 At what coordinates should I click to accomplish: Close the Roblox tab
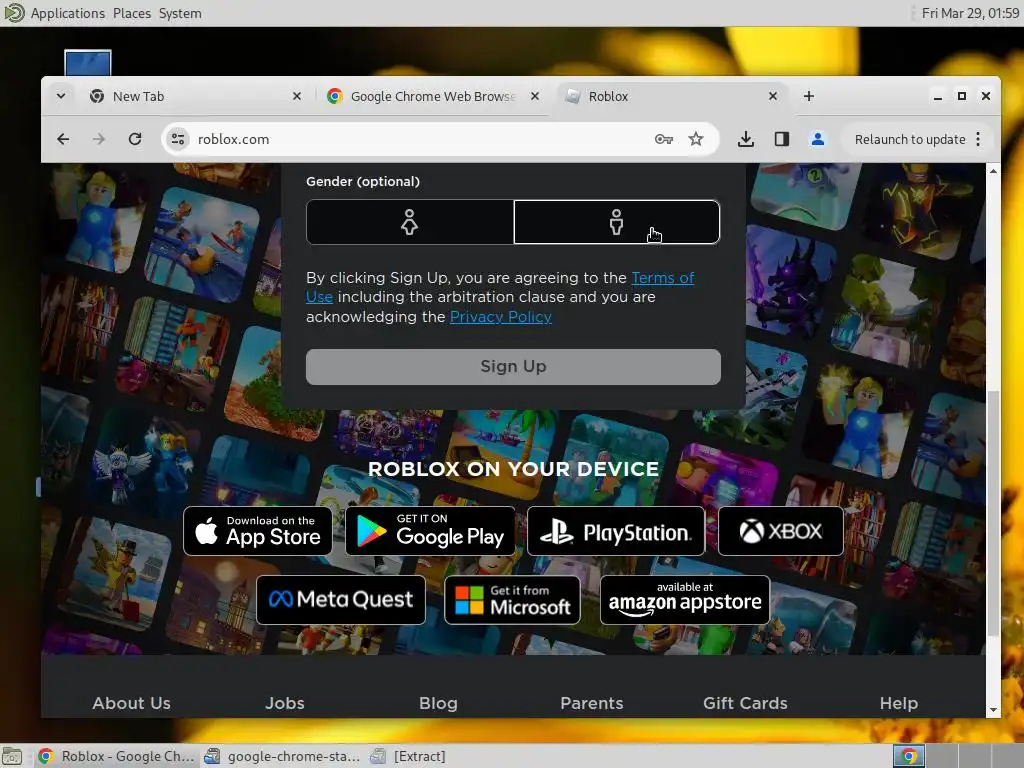tap(773, 97)
